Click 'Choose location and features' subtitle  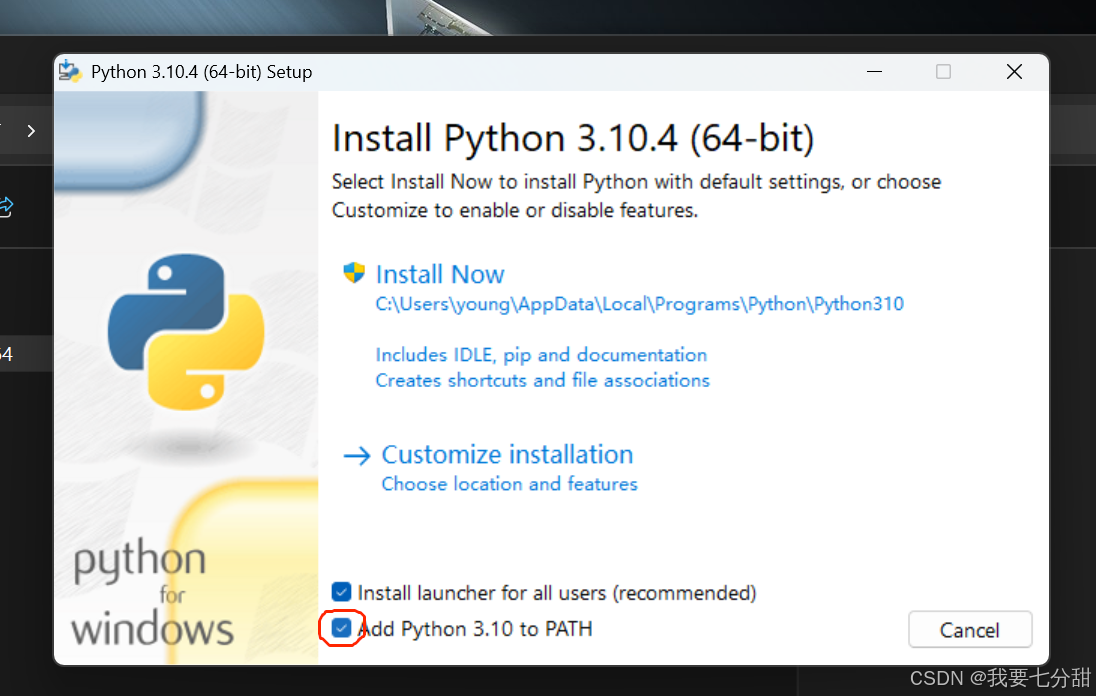[x=510, y=484]
